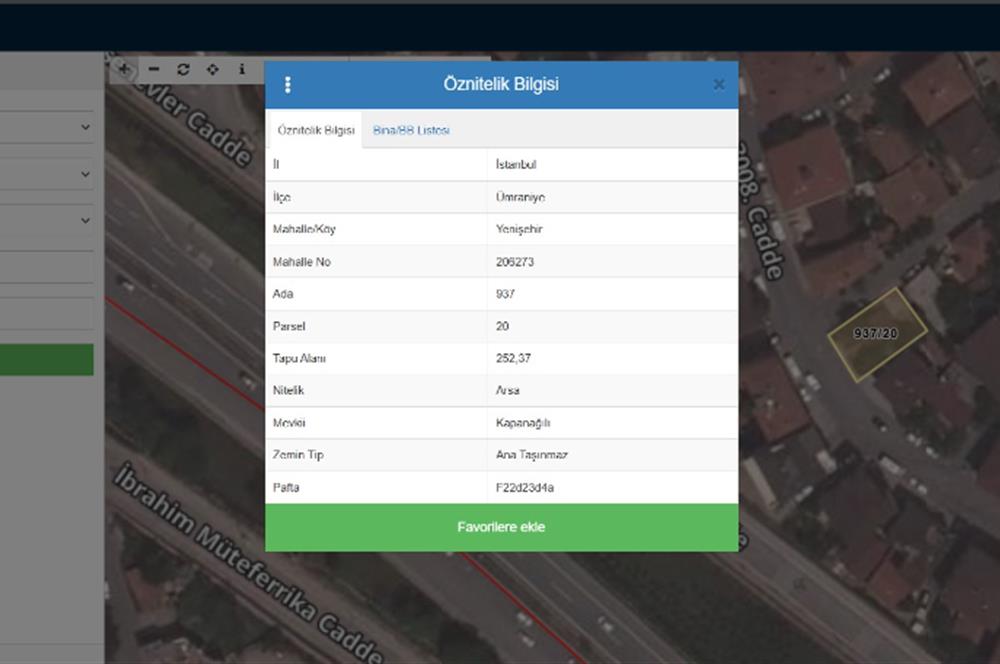Switch to the Bina/BB Listesi tab
Viewport: 1000px width, 664px height.
(411, 131)
